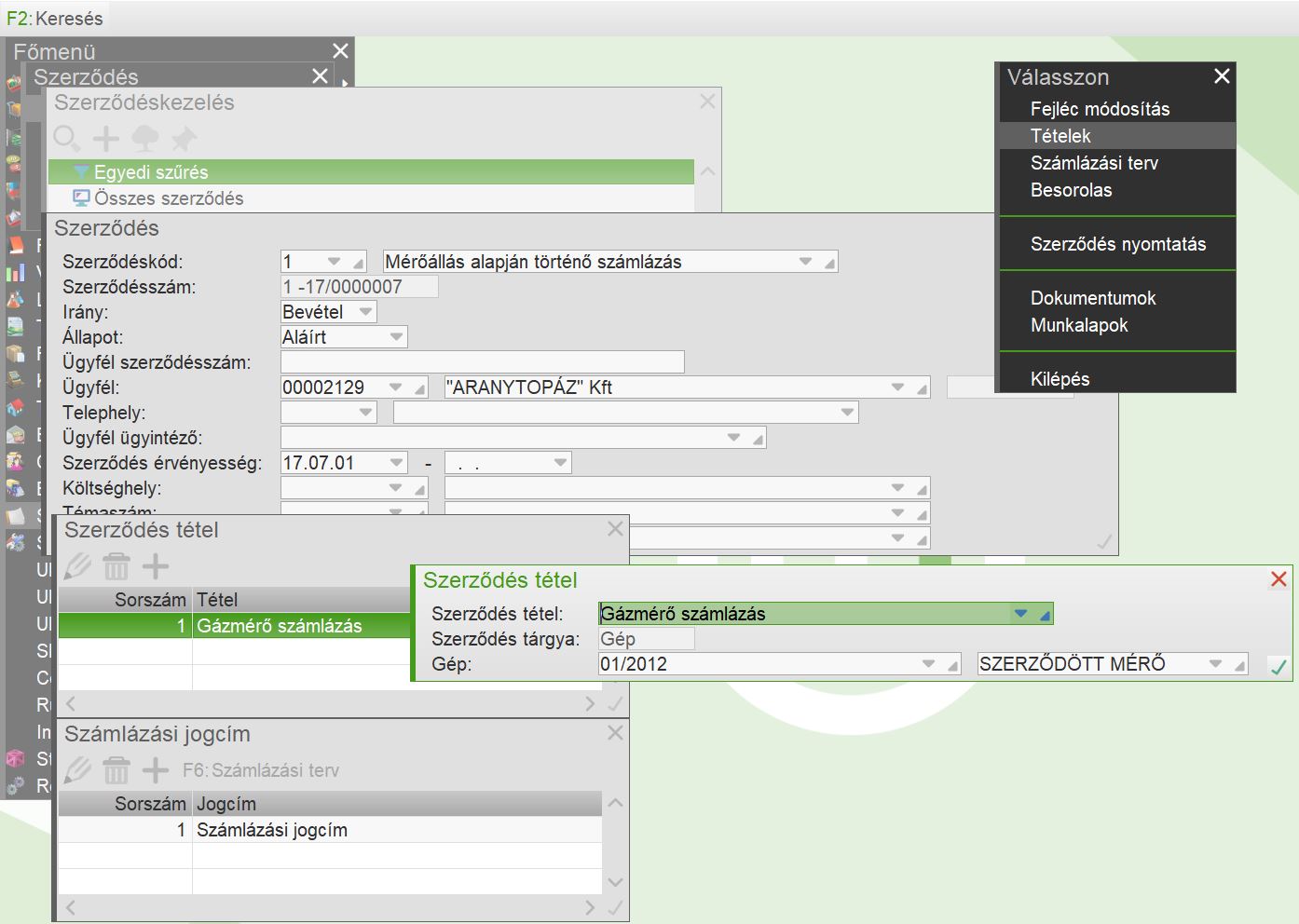Select the Összes szerződés filter item
Image resolution: width=1299 pixels, height=924 pixels.
coord(169,198)
